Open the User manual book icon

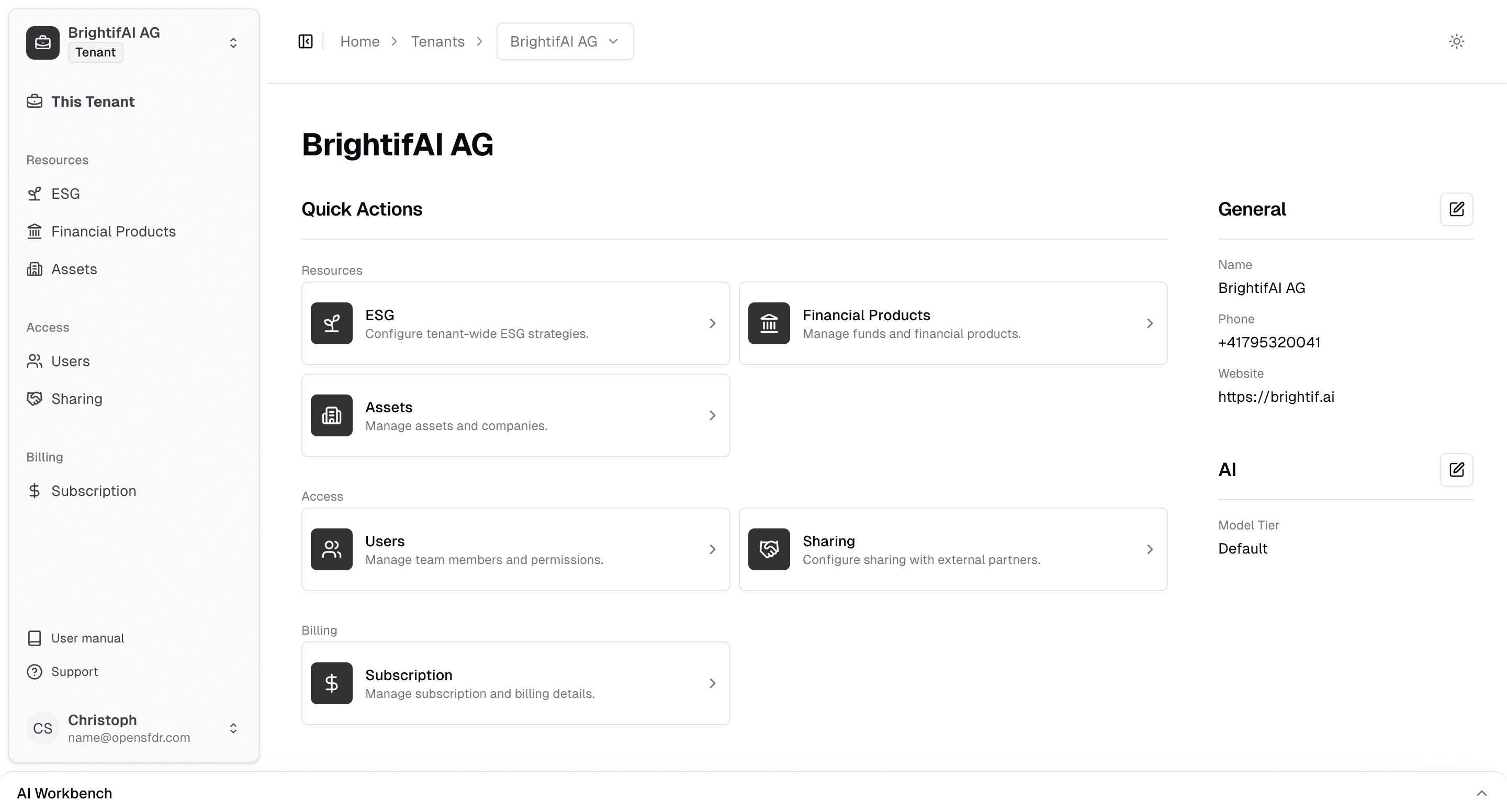pyautogui.click(x=34, y=638)
